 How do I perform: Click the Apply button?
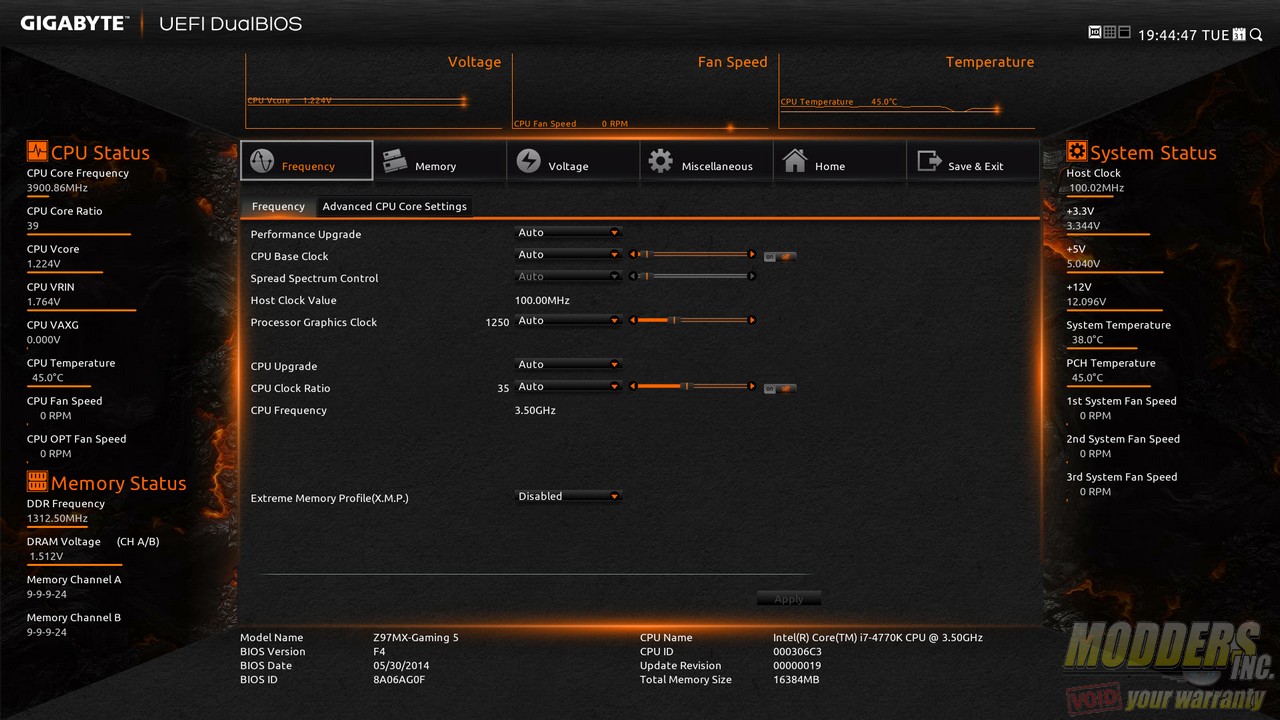pyautogui.click(x=789, y=599)
